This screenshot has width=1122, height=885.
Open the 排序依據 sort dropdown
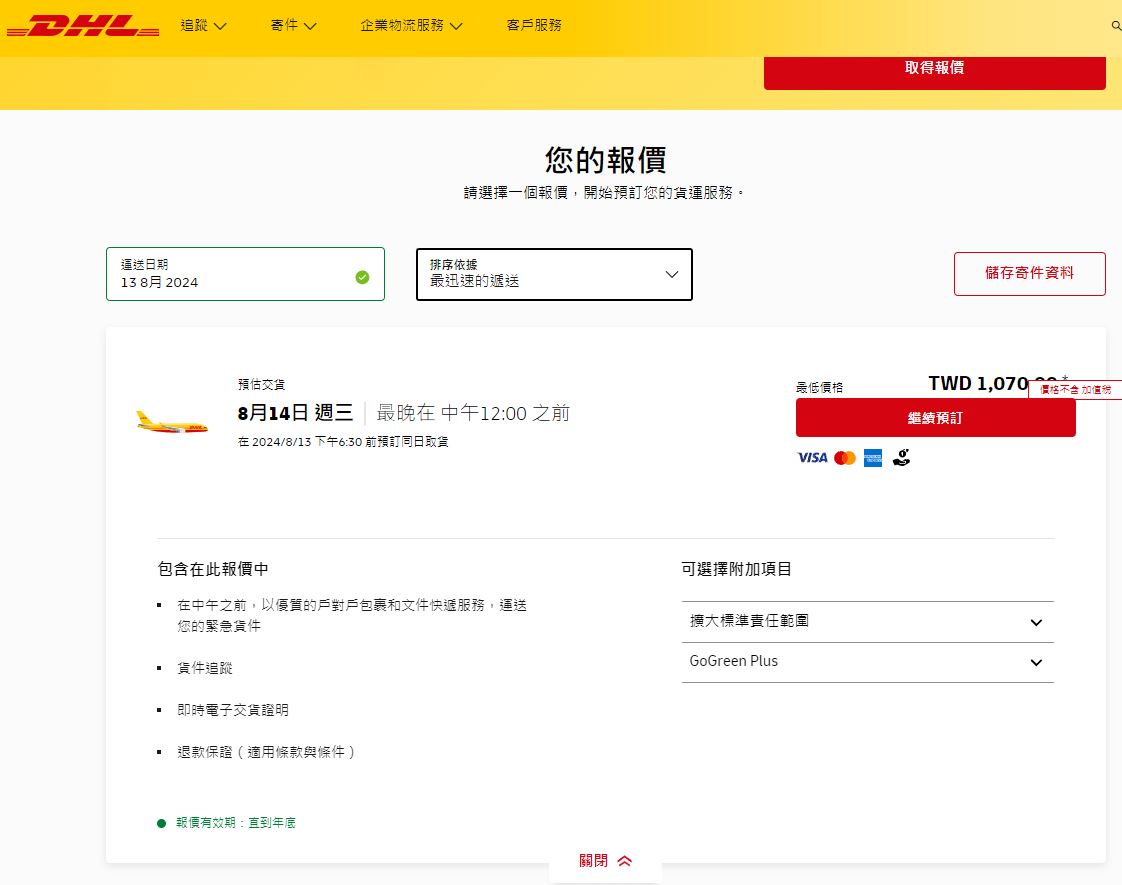(554, 274)
